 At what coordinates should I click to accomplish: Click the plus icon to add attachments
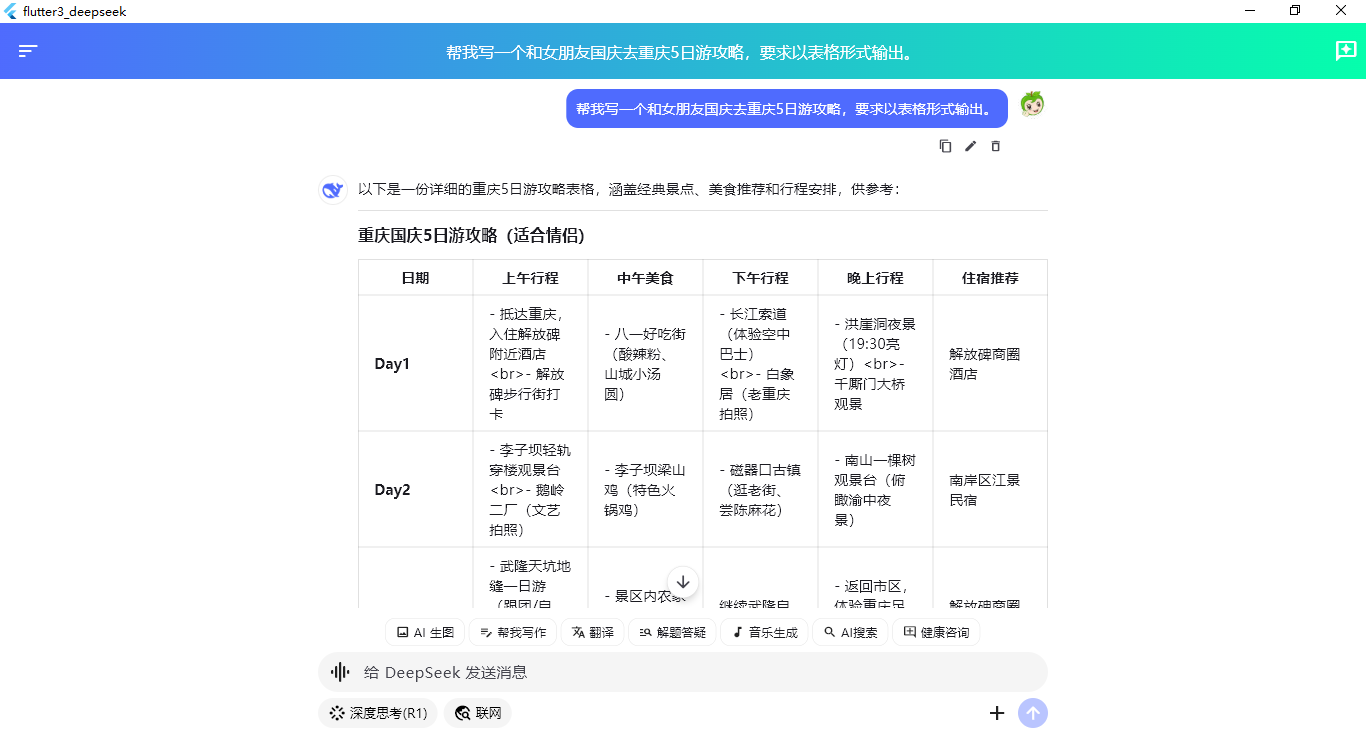[x=996, y=713]
